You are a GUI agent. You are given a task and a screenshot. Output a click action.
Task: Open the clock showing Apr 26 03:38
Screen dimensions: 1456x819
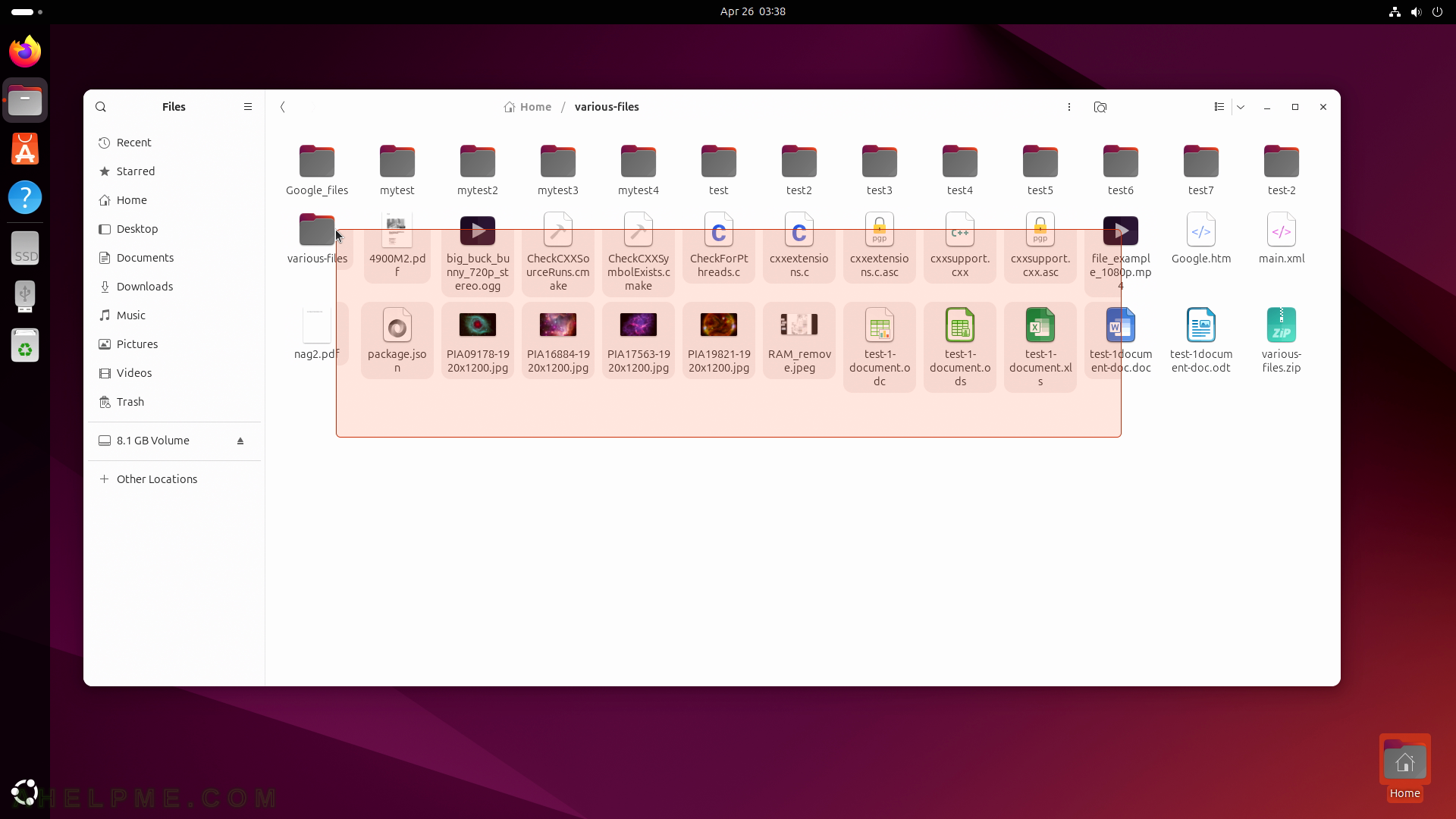(752, 11)
